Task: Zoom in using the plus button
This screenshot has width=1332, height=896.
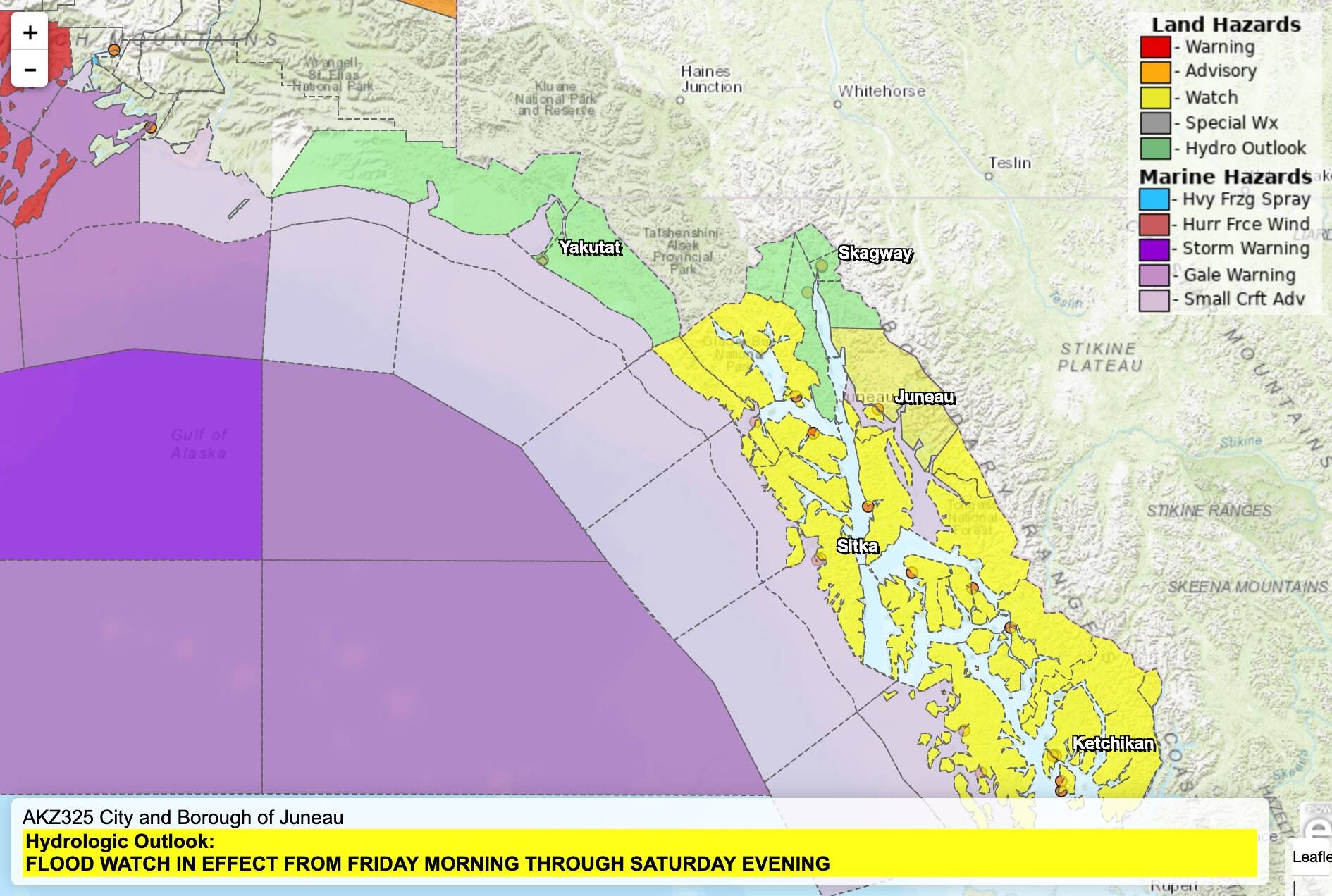Action: (29, 31)
